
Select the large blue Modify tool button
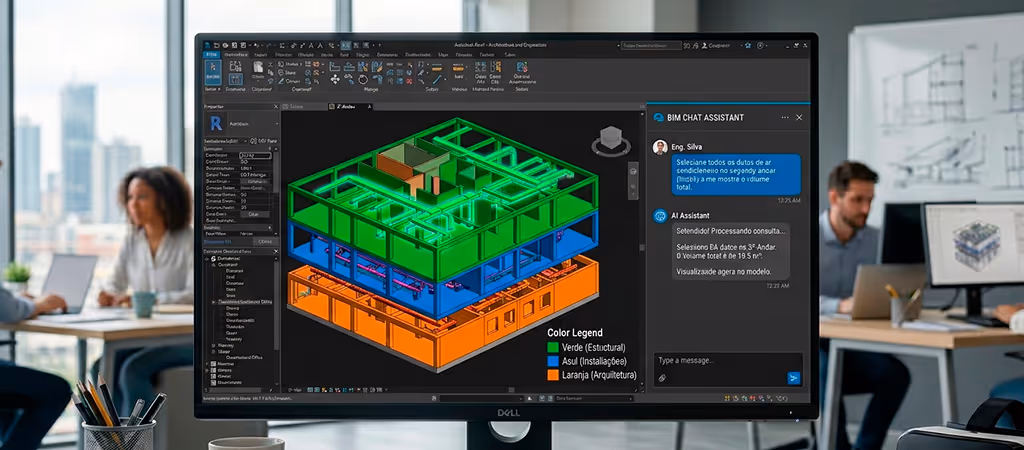(x=214, y=72)
